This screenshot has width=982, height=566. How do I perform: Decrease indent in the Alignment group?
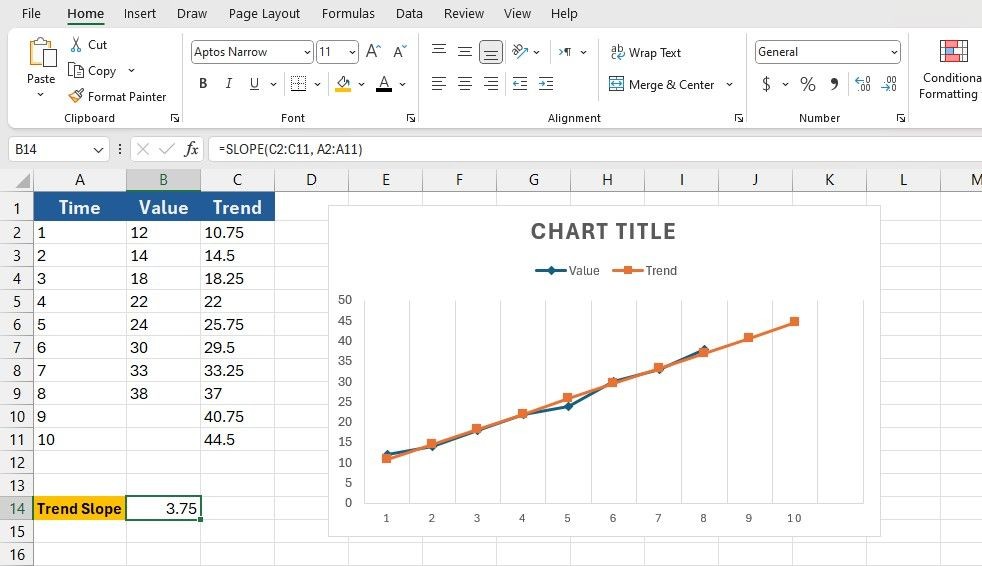pos(520,83)
